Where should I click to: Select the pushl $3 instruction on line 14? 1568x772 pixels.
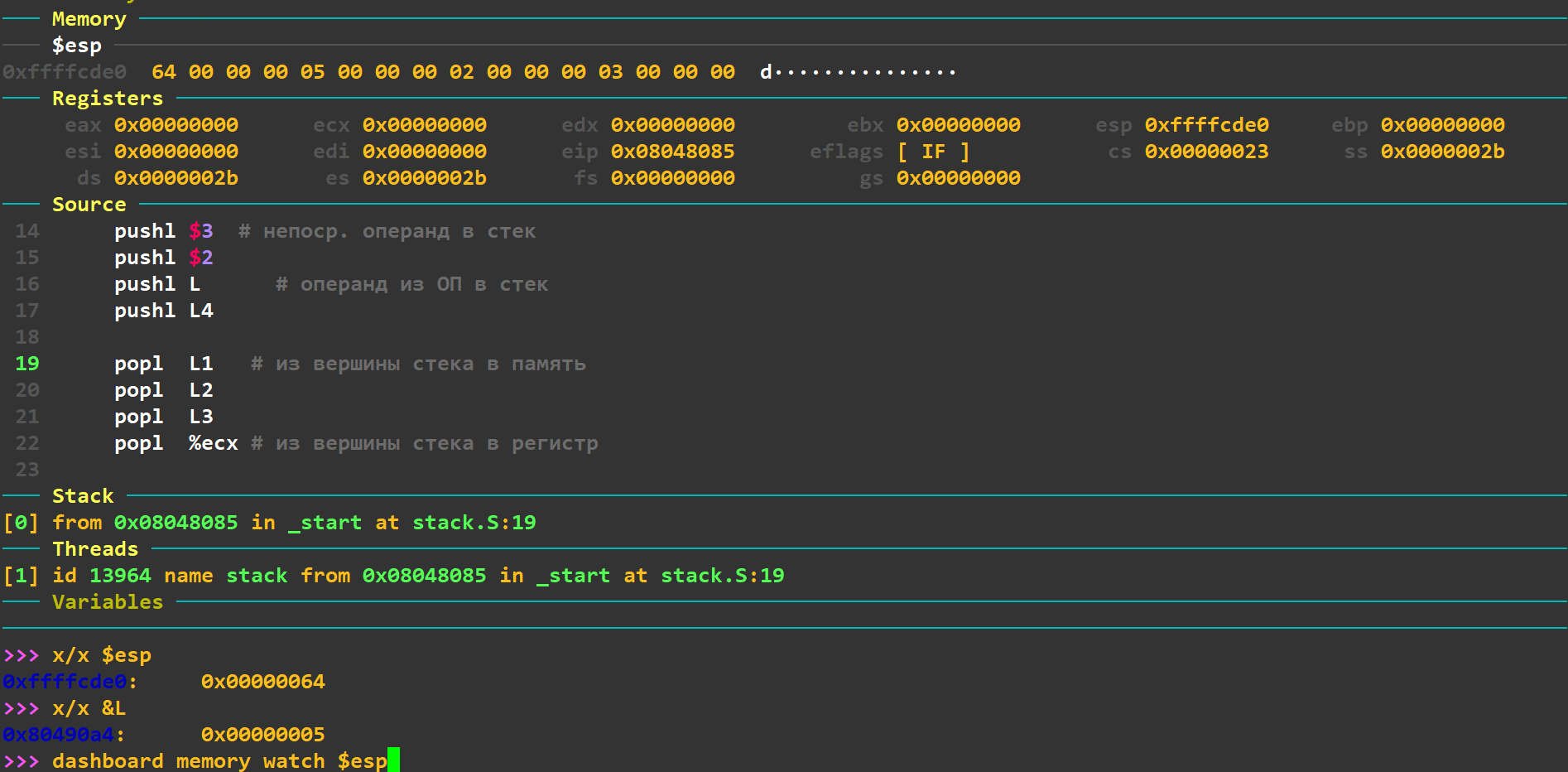tap(163, 231)
